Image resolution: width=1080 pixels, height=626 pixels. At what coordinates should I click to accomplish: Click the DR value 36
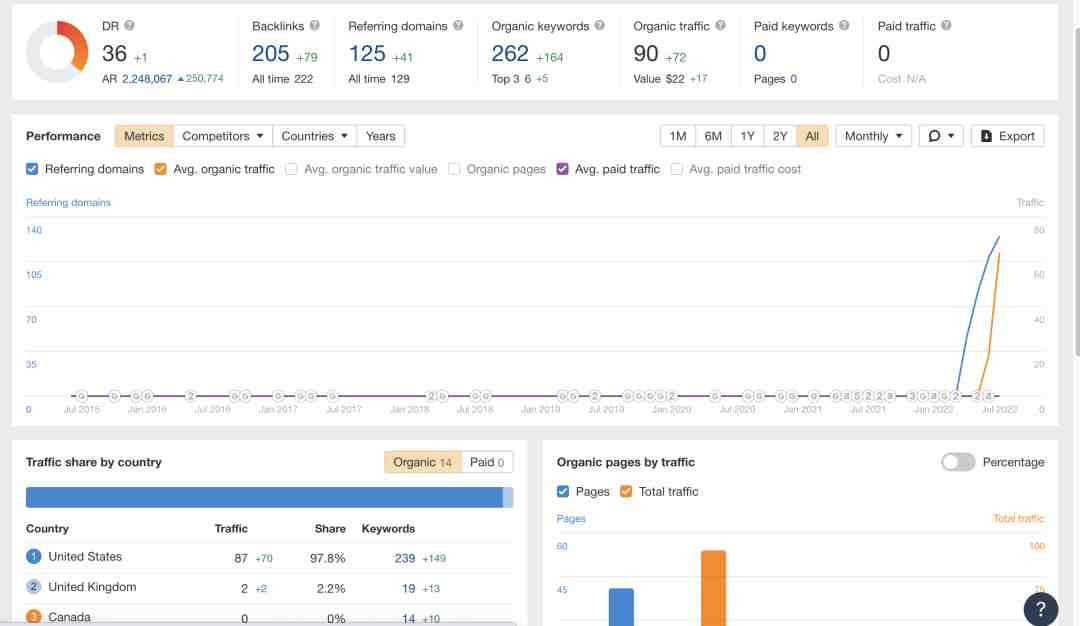pyautogui.click(x=114, y=53)
